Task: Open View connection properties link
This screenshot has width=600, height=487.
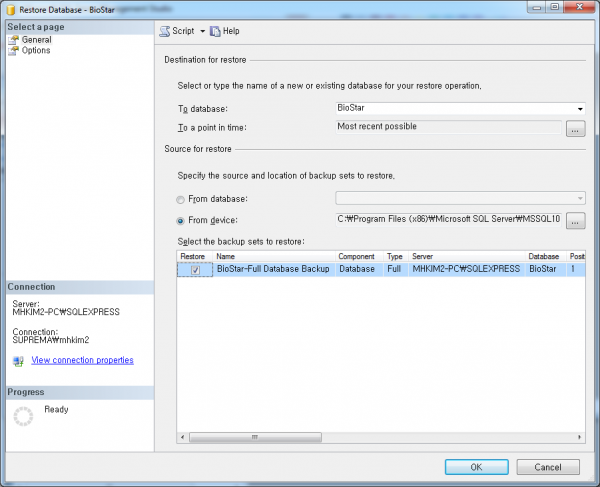Action: click(82, 360)
